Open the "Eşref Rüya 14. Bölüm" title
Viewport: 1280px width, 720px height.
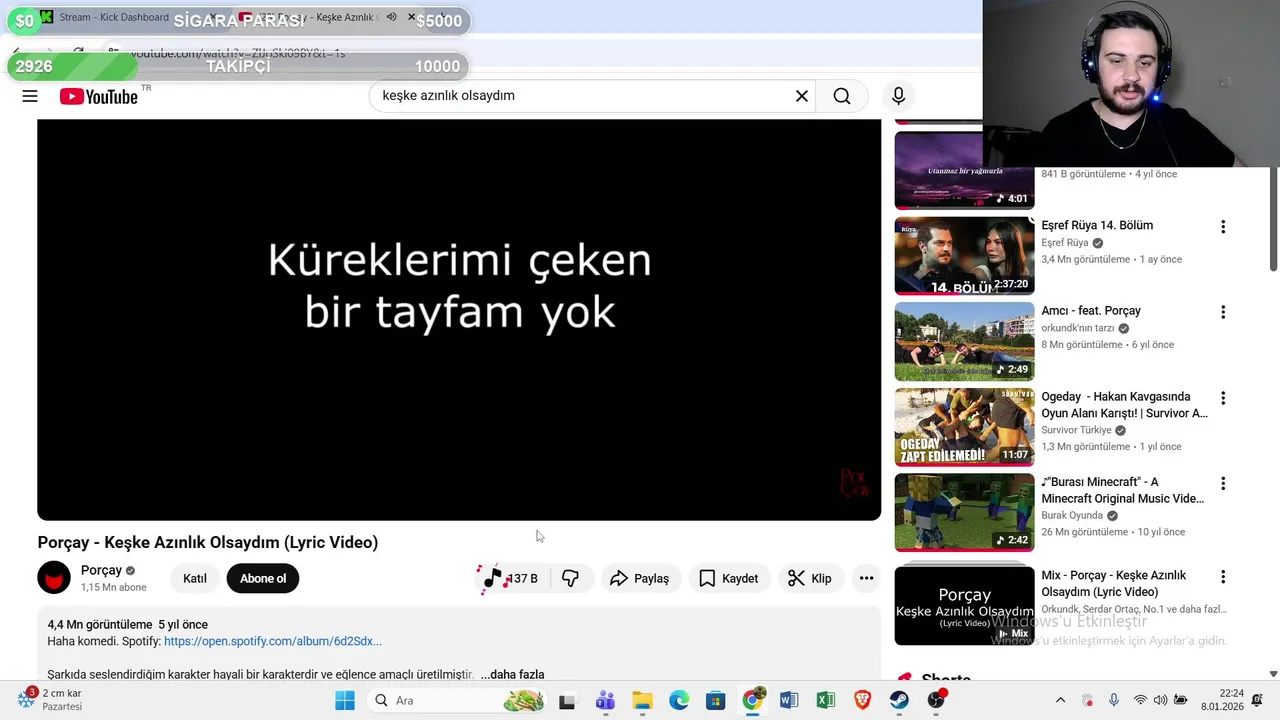pos(1097,226)
